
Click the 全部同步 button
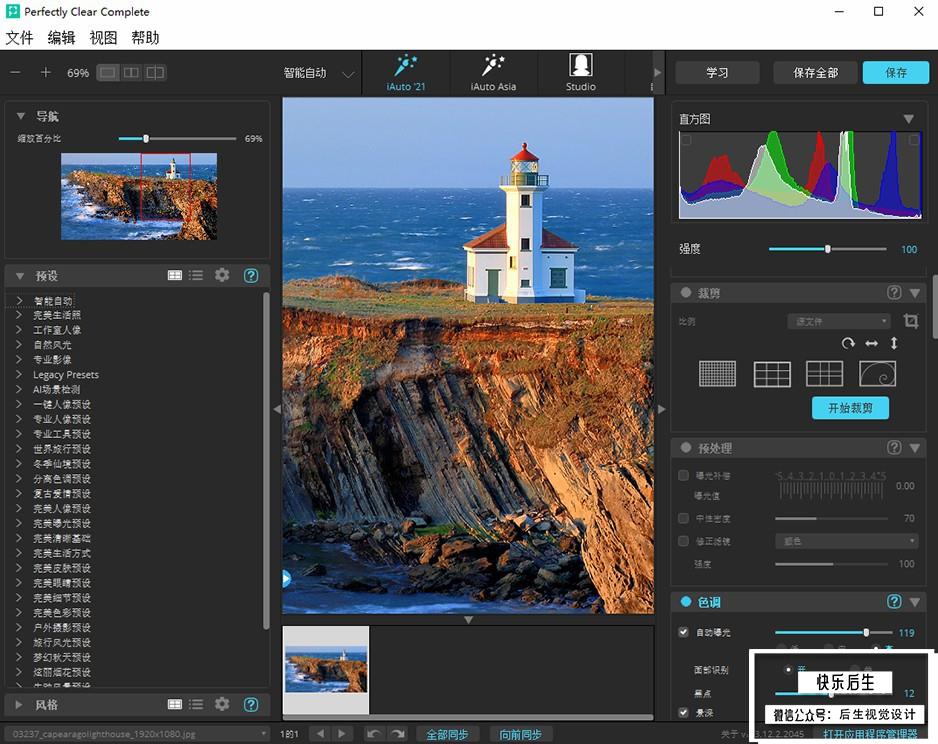pyautogui.click(x=447, y=734)
